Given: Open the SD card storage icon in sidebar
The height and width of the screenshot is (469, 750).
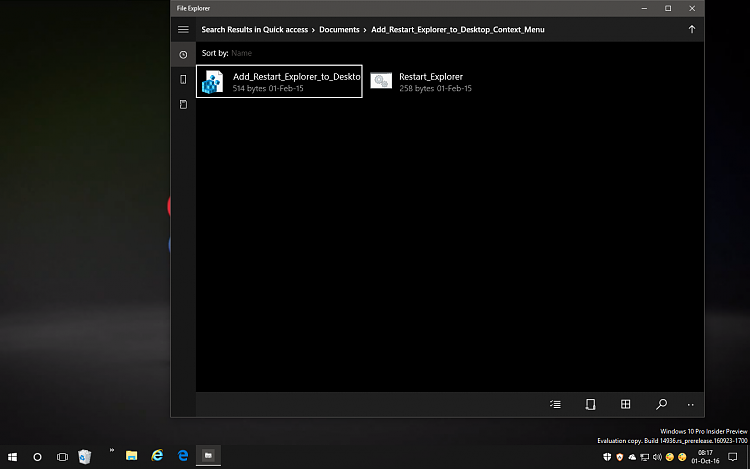Looking at the screenshot, I should [x=183, y=104].
